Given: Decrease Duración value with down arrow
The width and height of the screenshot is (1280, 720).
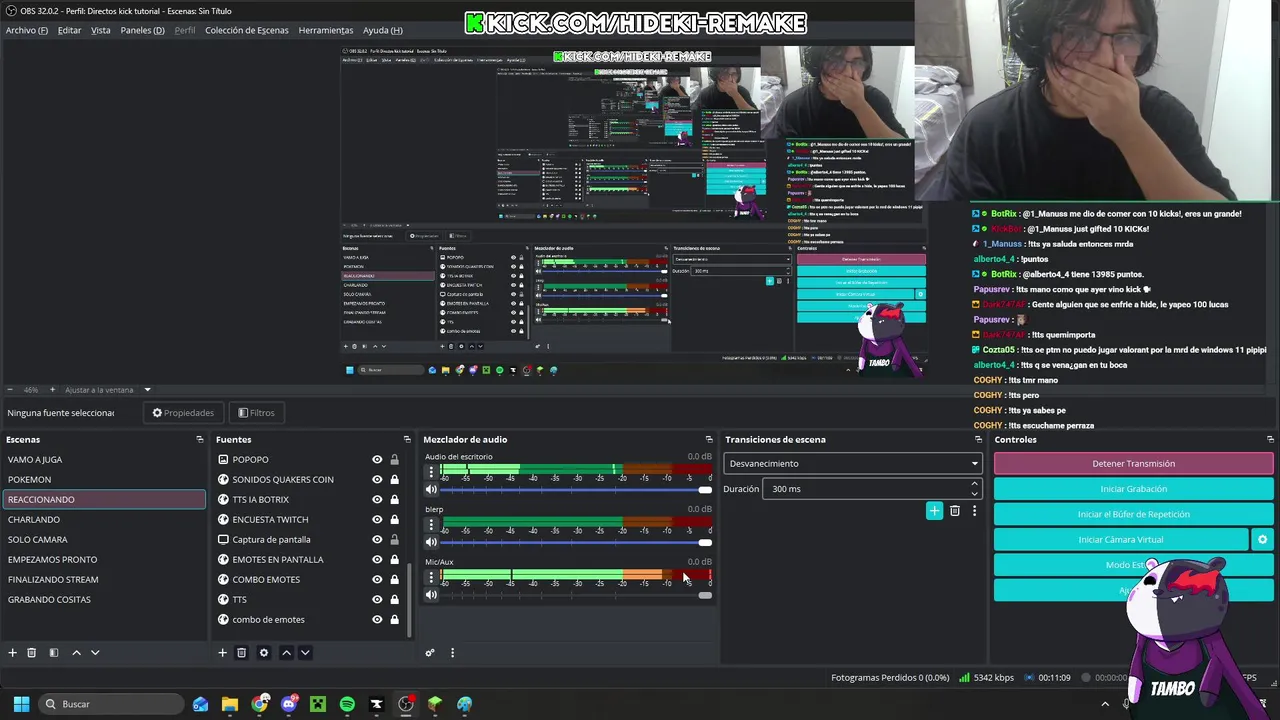Looking at the screenshot, I should (974, 493).
